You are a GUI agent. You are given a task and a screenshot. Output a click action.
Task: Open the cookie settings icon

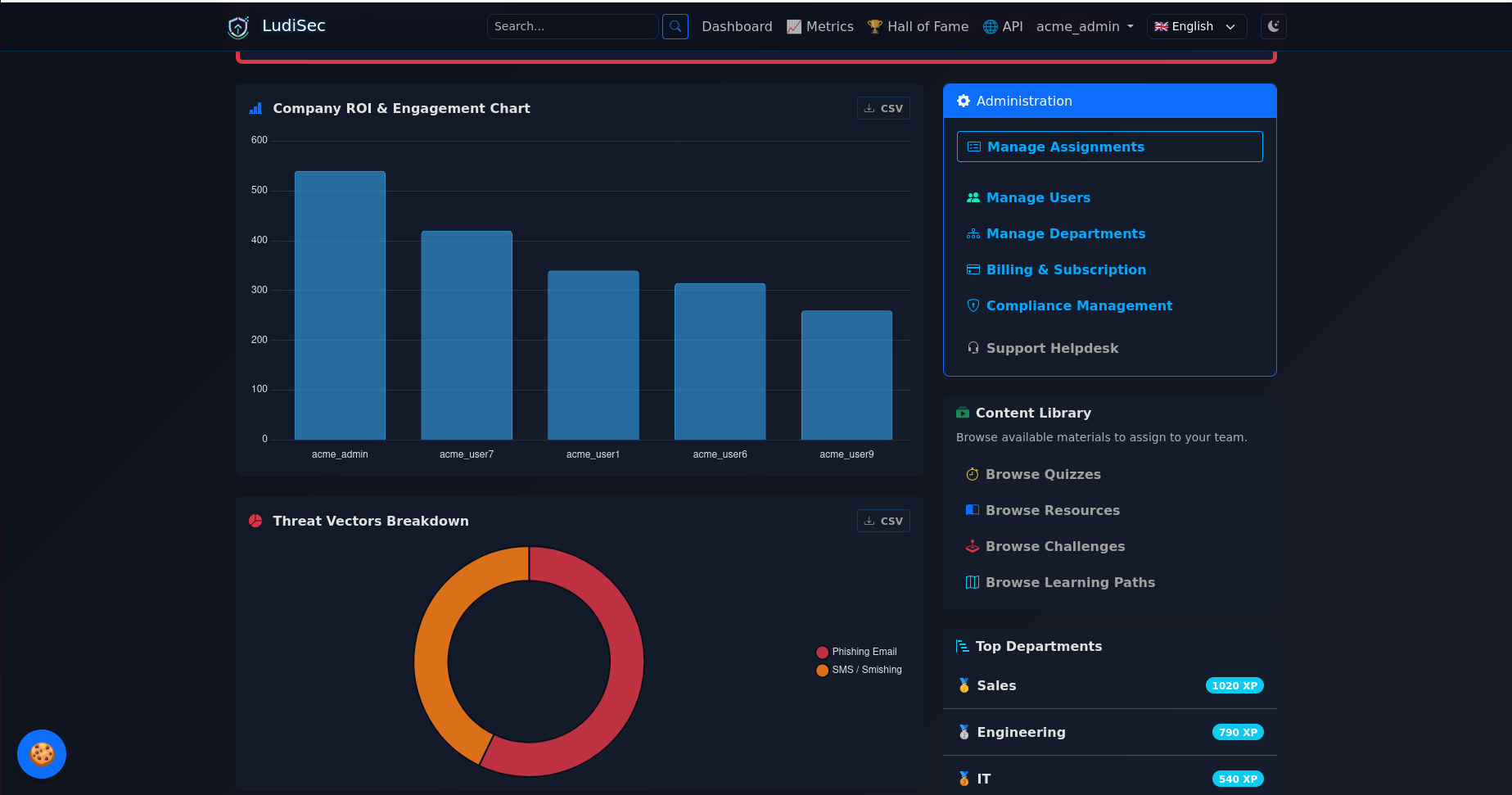pos(42,753)
